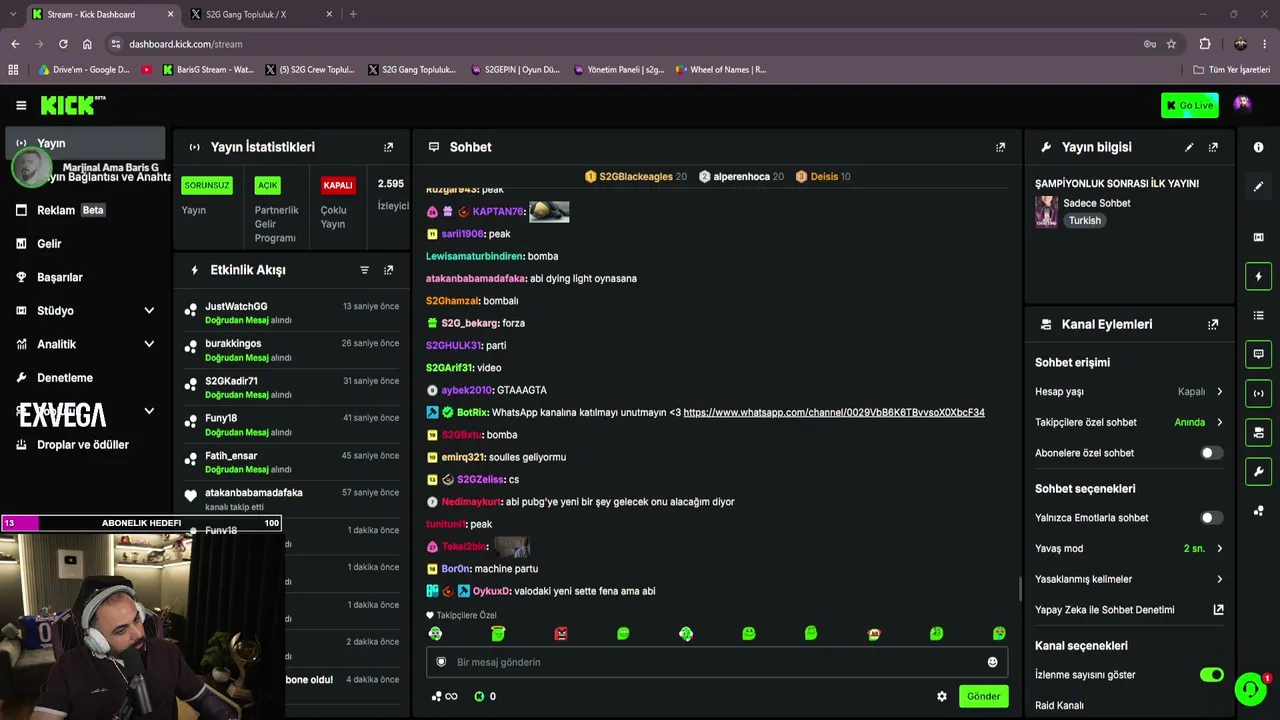1280x720 pixels.
Task: Pop out the Yayın bilgisi panel
Action: click(1213, 147)
